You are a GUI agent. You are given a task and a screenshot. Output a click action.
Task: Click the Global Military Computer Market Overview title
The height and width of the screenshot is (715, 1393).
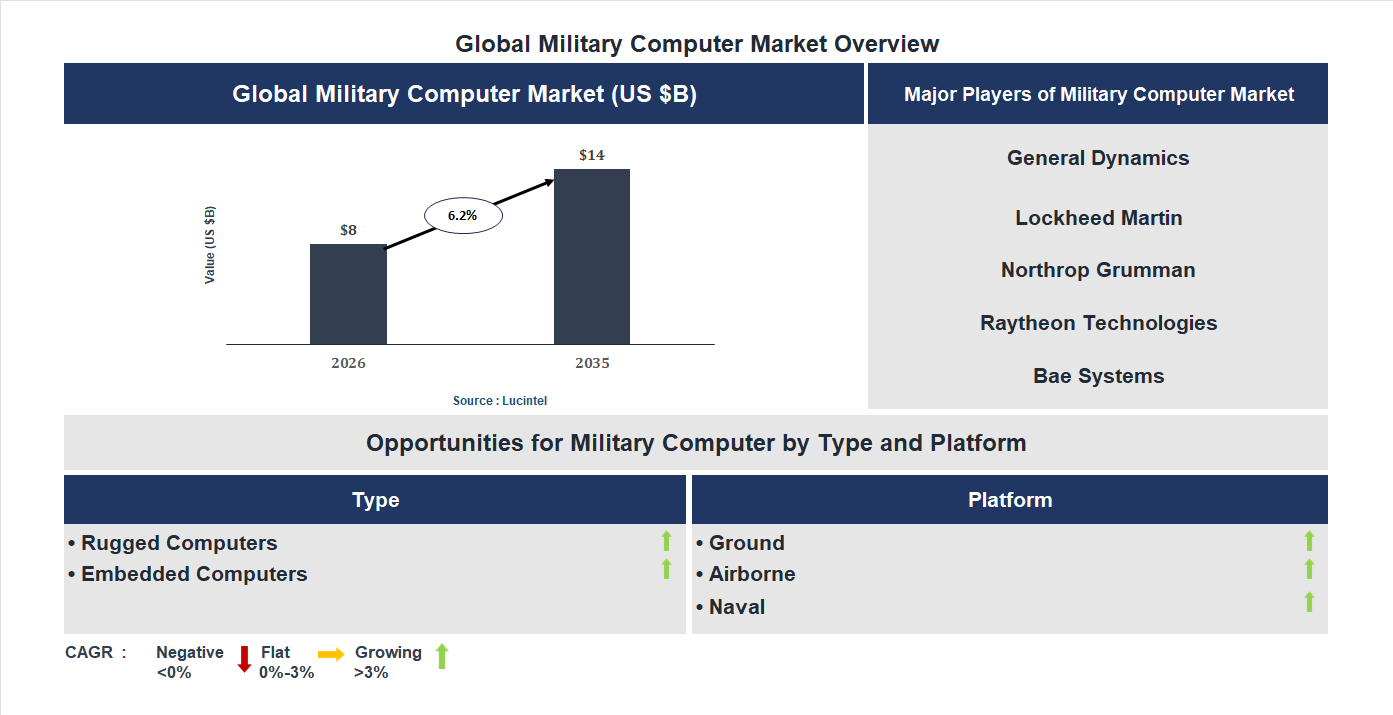(x=697, y=44)
